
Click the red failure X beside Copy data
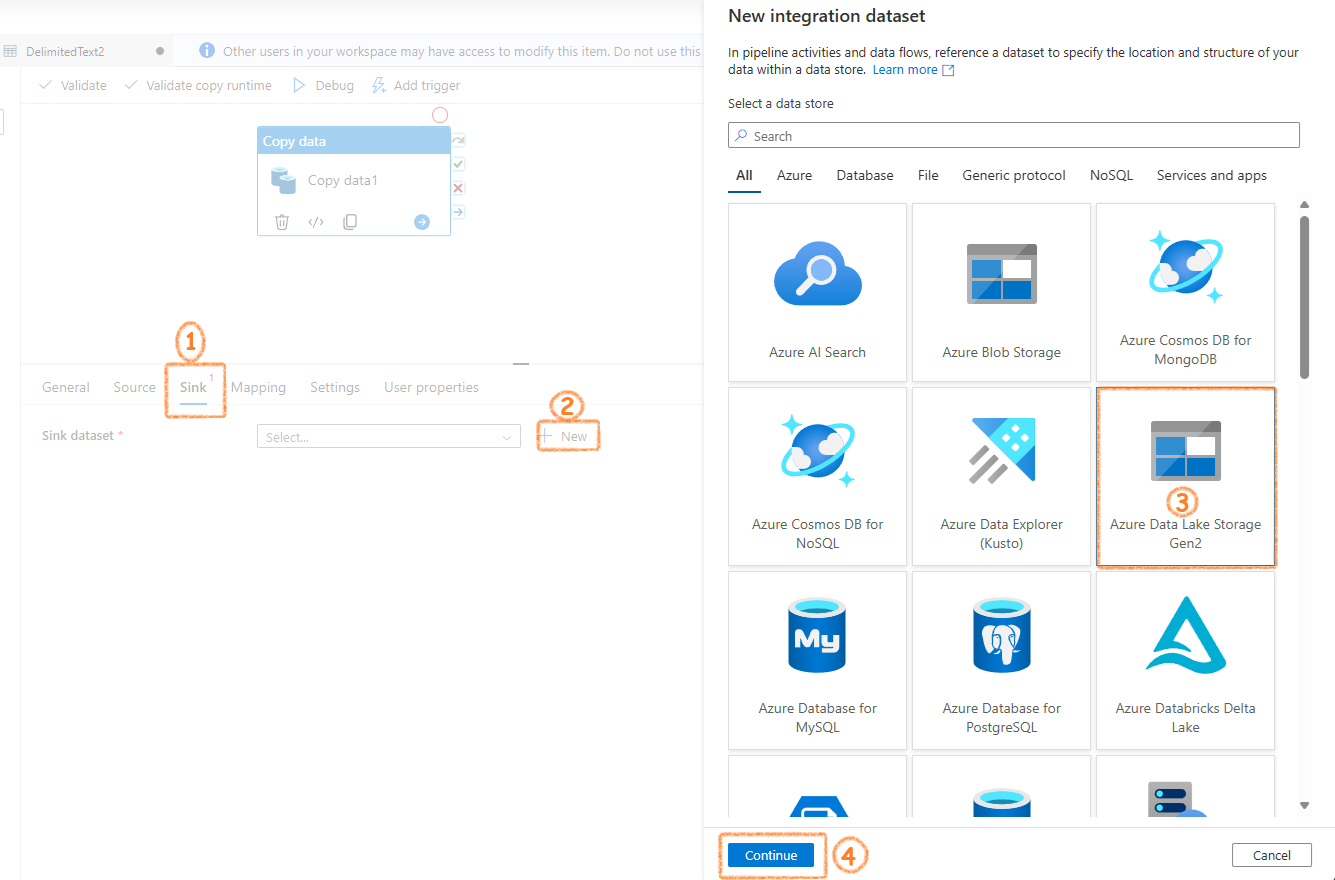click(458, 188)
